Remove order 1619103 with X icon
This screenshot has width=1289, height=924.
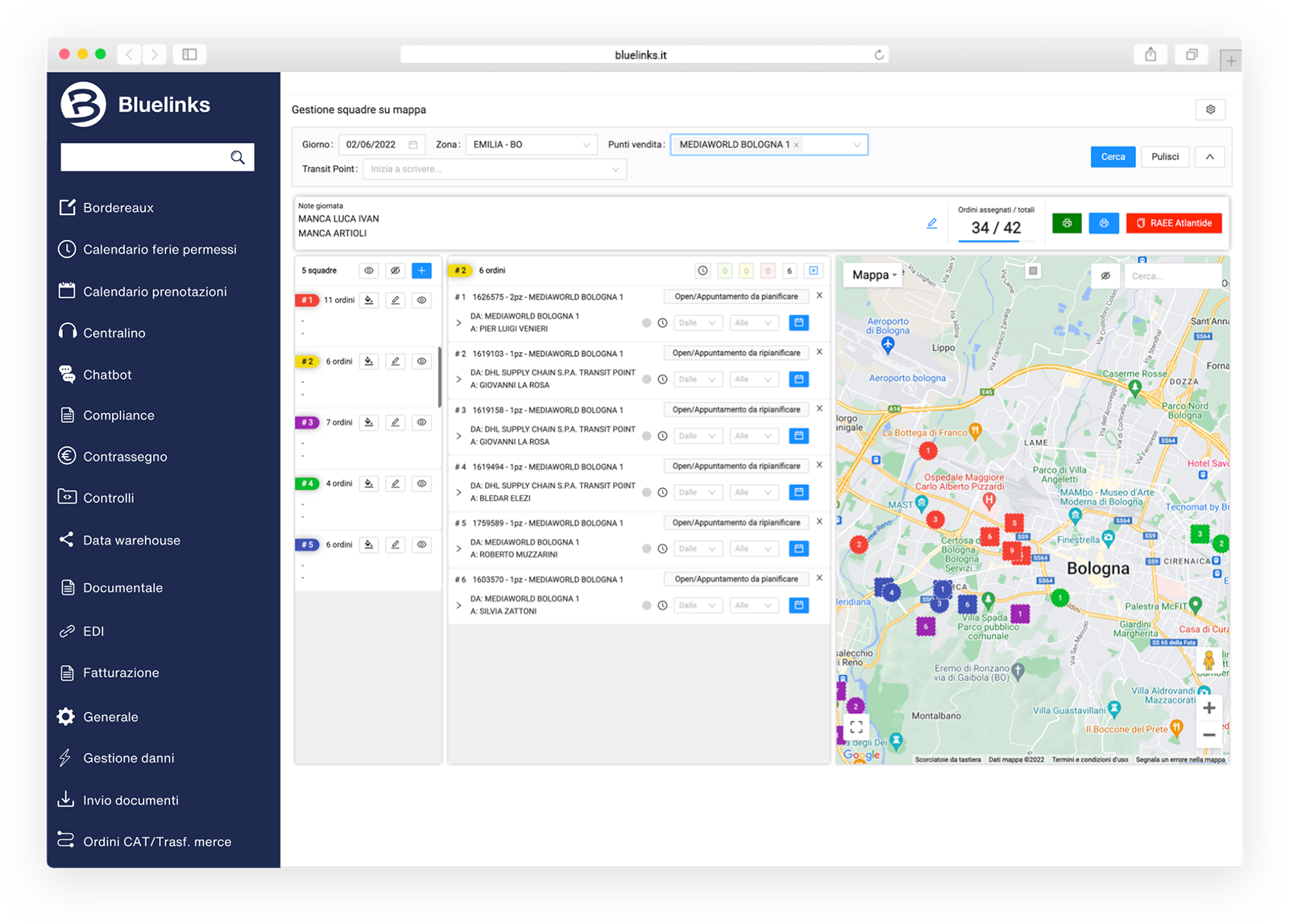819,352
